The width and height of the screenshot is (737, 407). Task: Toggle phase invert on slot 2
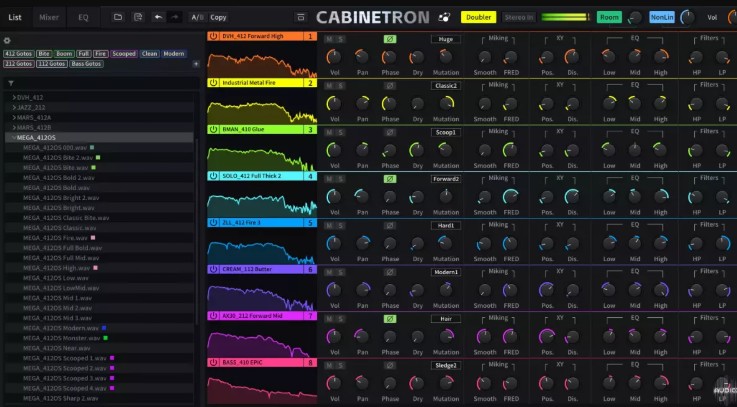tap(389, 86)
